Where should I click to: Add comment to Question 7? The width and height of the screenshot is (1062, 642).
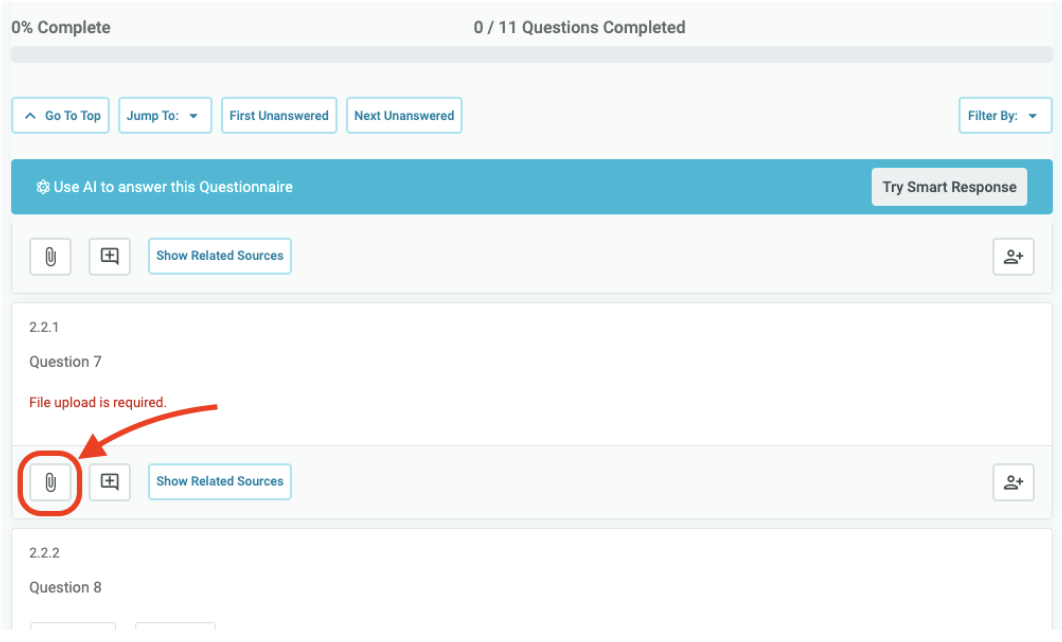[x=110, y=482]
